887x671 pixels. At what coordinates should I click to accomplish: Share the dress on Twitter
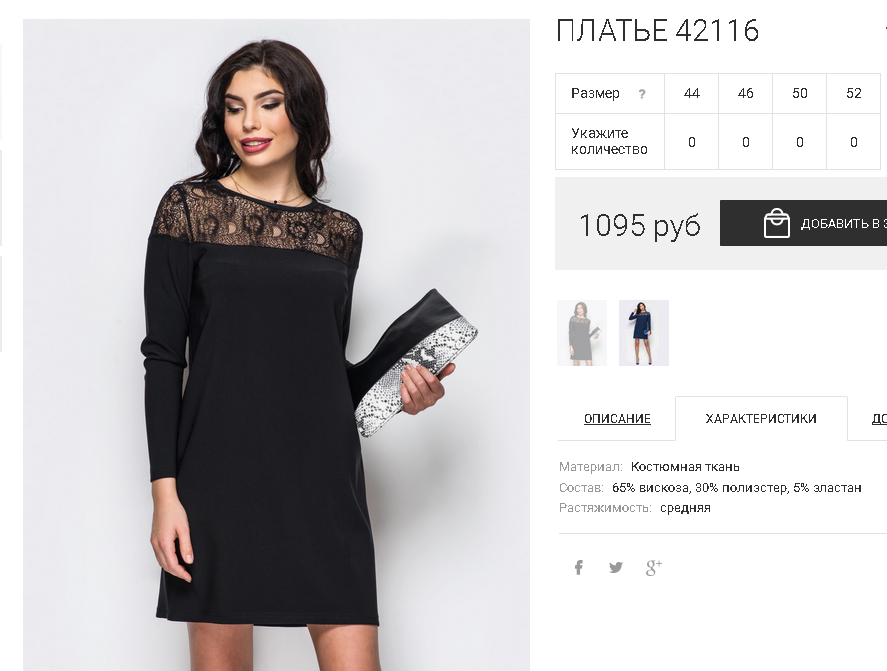click(x=615, y=567)
